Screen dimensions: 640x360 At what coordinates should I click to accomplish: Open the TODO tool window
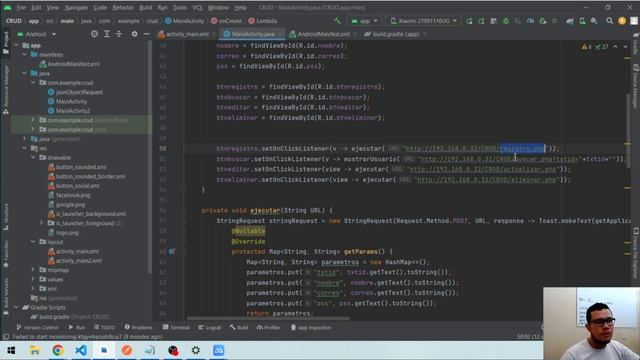104,327
